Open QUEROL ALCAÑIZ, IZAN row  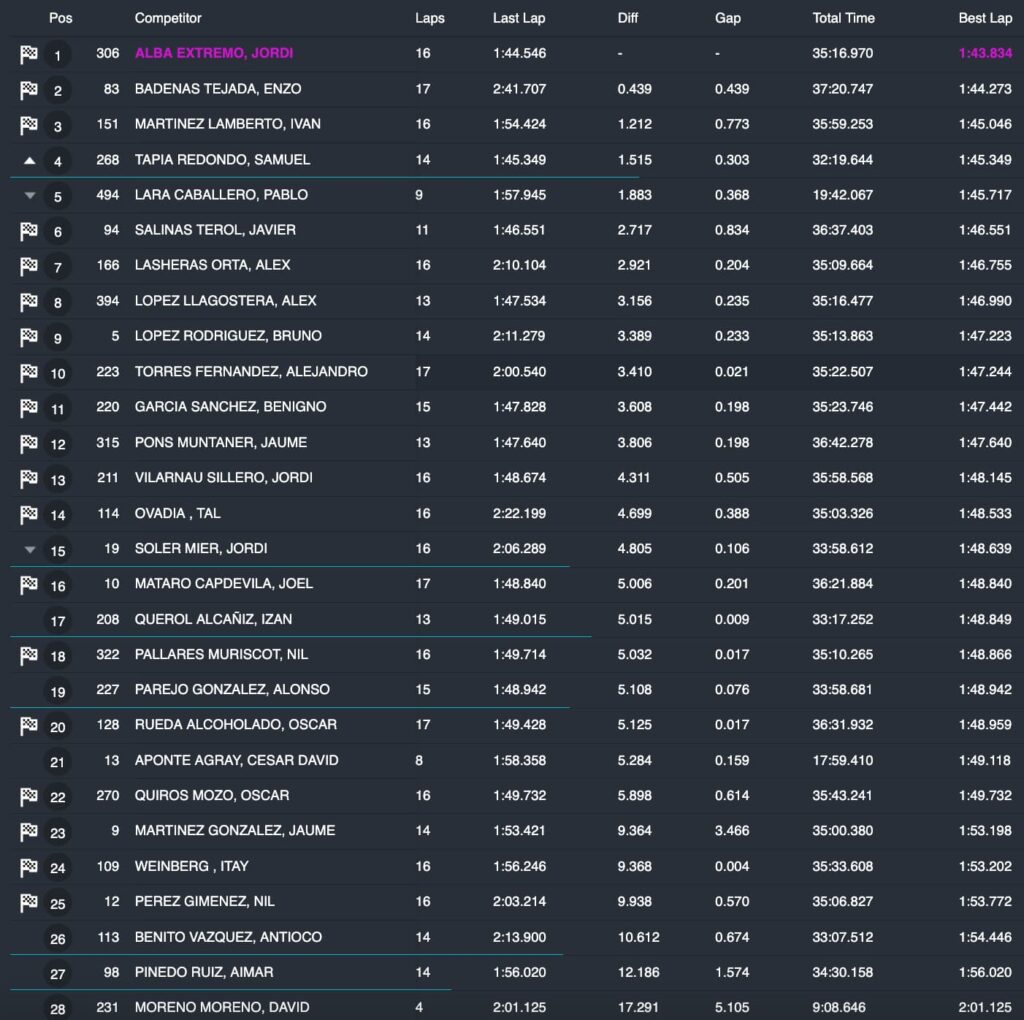point(213,619)
